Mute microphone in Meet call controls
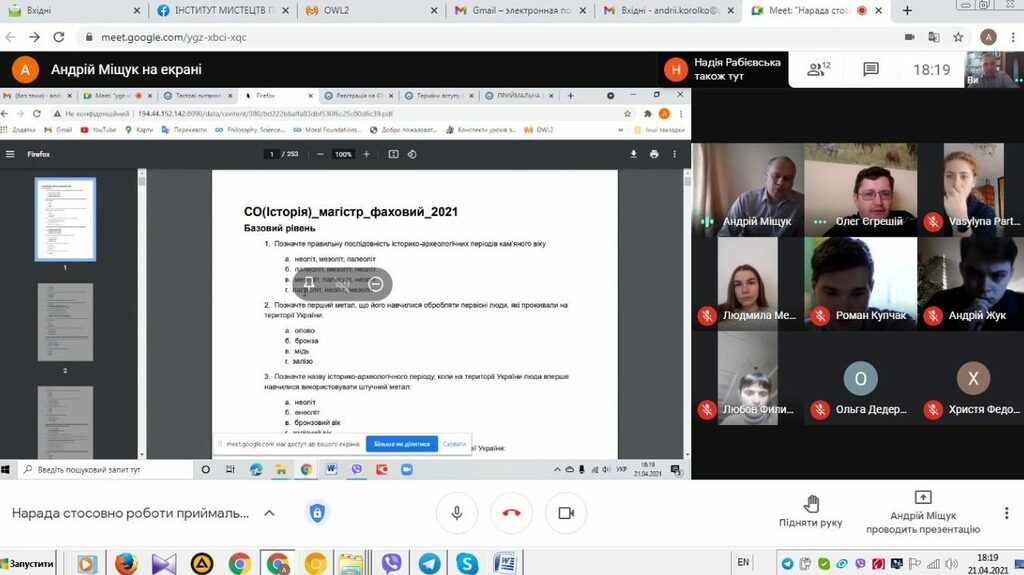Viewport: 1024px width, 575px height. tap(456, 513)
